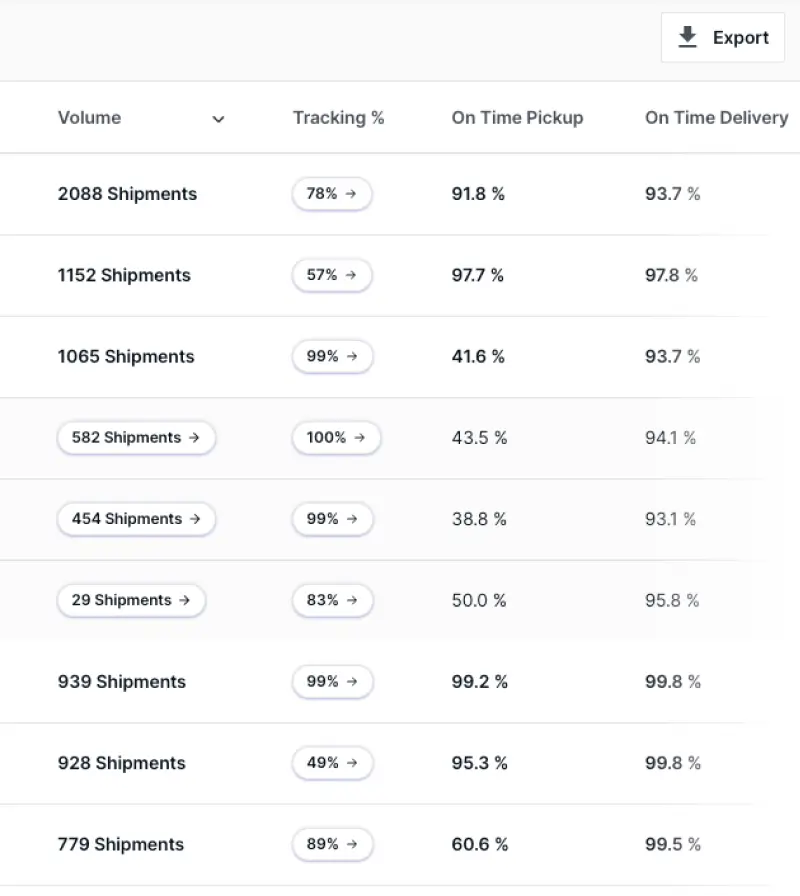Click the Tracking % column header
Viewport: 800px width, 896px height.
[338, 118]
